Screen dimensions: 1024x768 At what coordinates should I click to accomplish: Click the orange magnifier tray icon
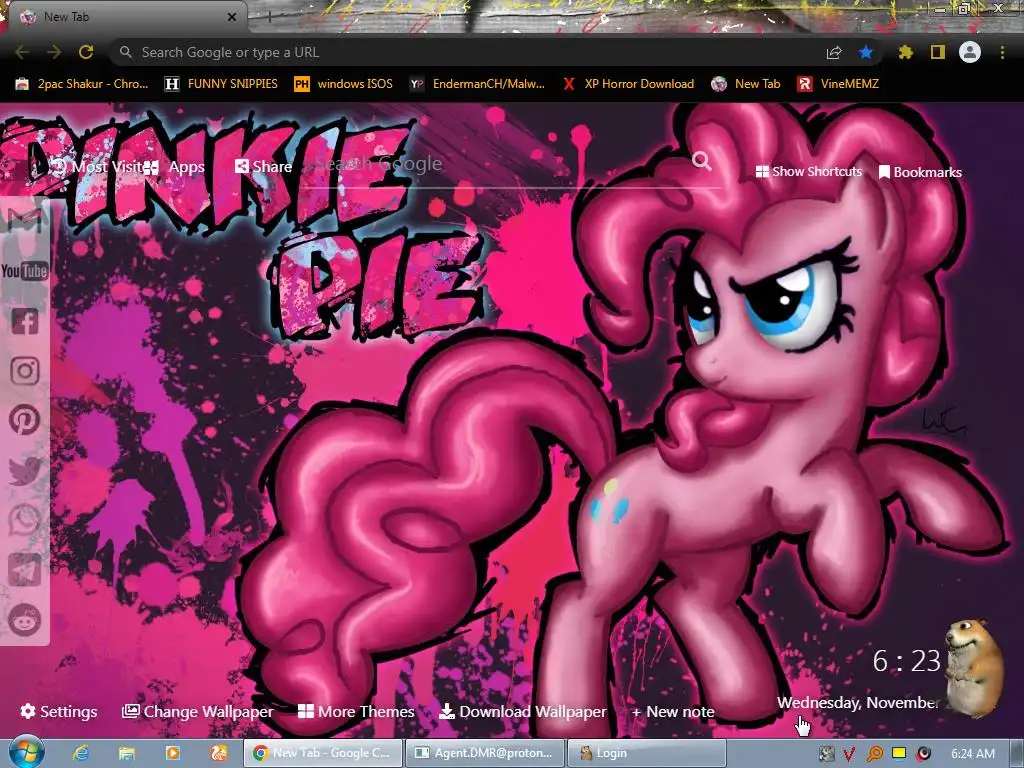coord(874,754)
